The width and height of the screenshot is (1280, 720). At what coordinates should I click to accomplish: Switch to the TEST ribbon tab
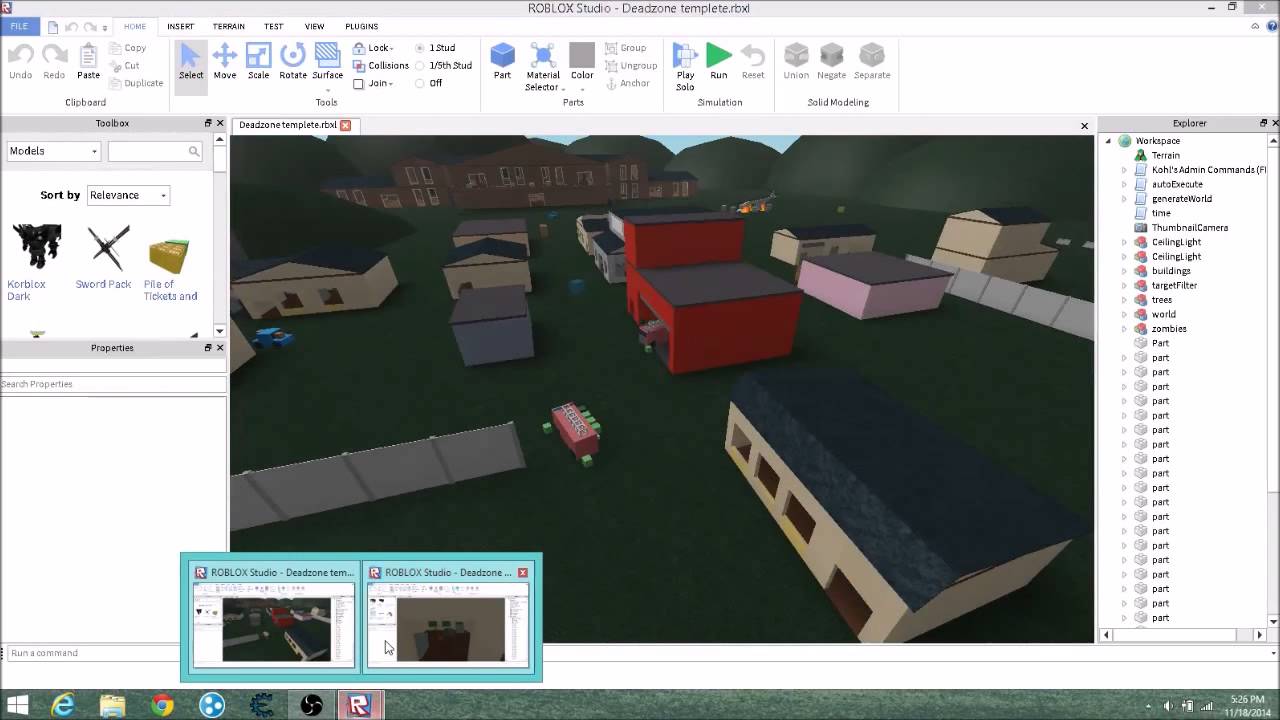[x=273, y=26]
